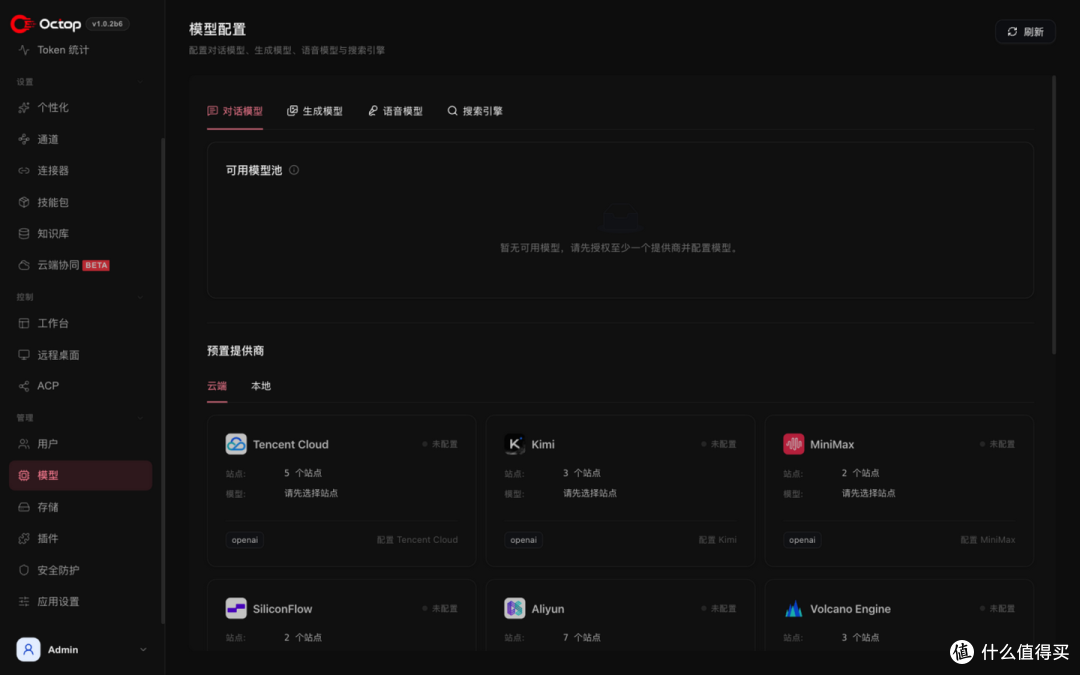Screen dimensions: 1080x675
Task: Click "5 个站点" on Tencent Cloud card
Action: tap(303, 473)
